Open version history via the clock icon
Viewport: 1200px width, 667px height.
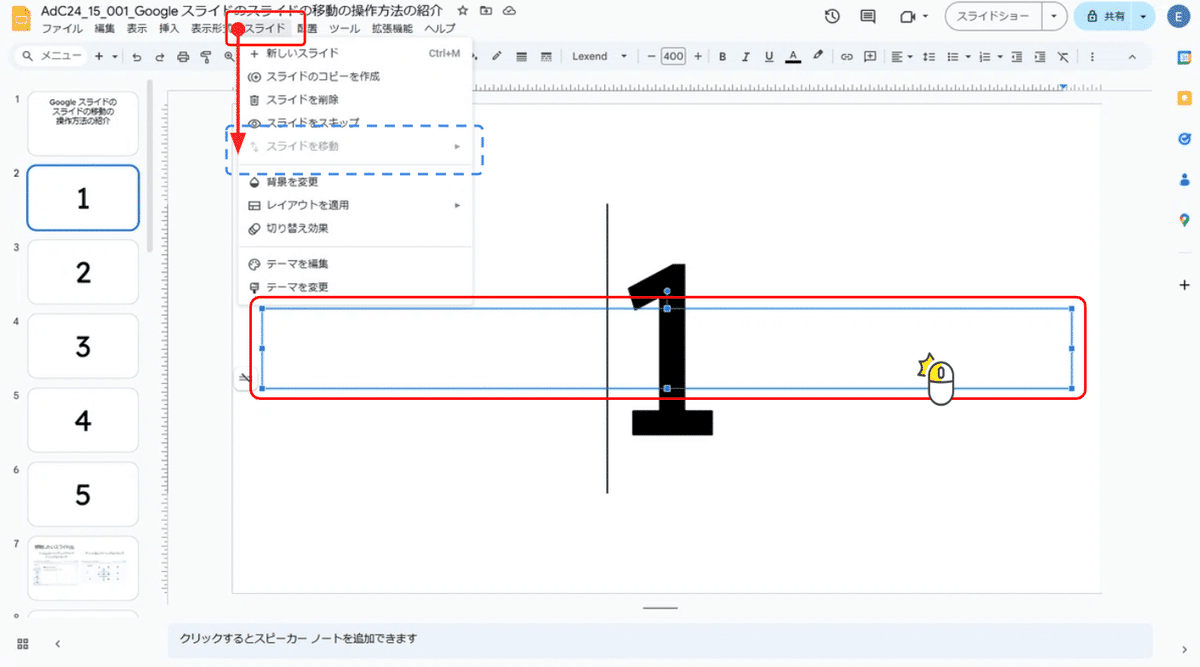tap(830, 16)
